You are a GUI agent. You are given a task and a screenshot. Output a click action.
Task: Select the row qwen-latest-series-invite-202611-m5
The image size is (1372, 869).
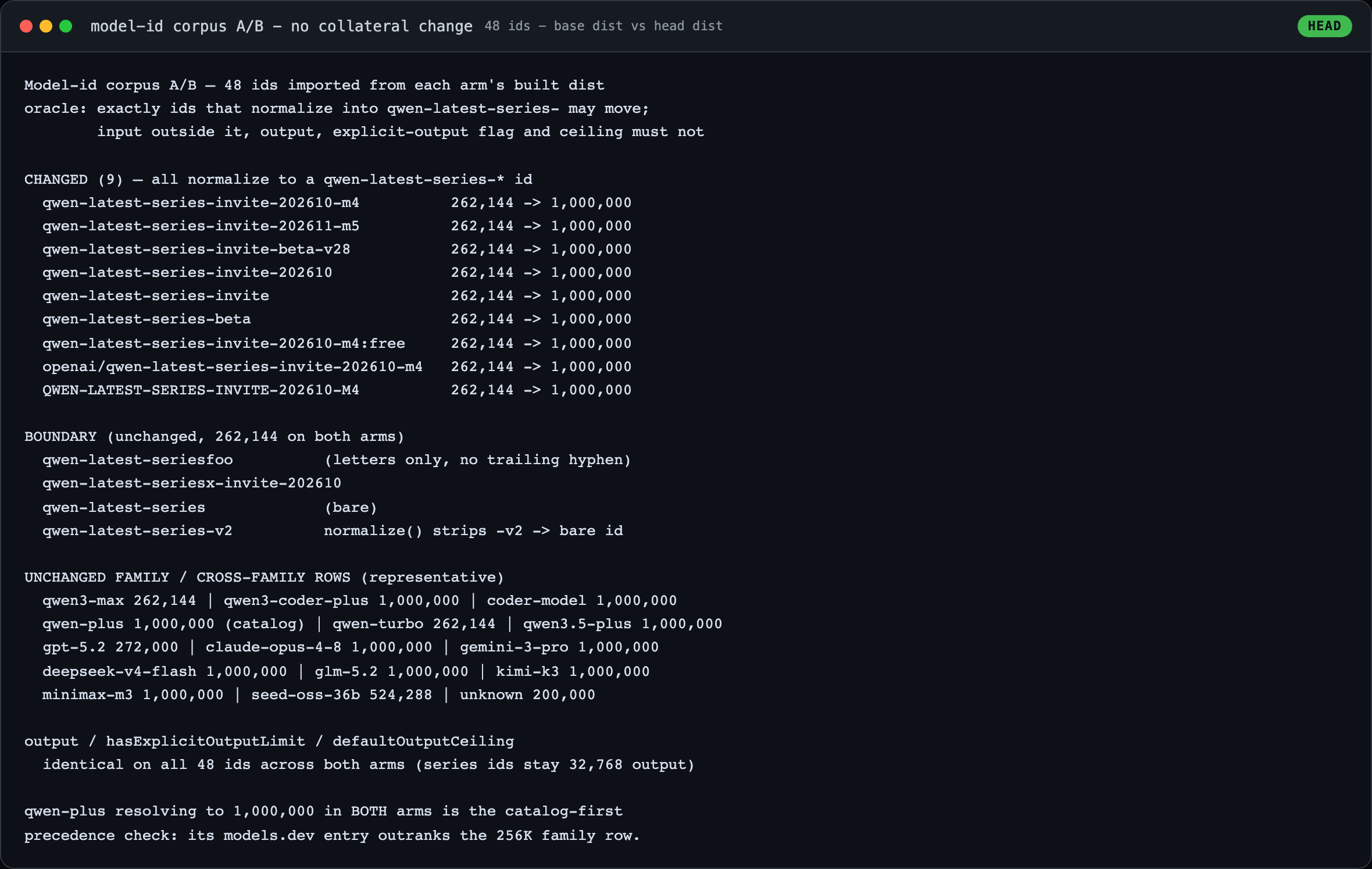coord(337,226)
